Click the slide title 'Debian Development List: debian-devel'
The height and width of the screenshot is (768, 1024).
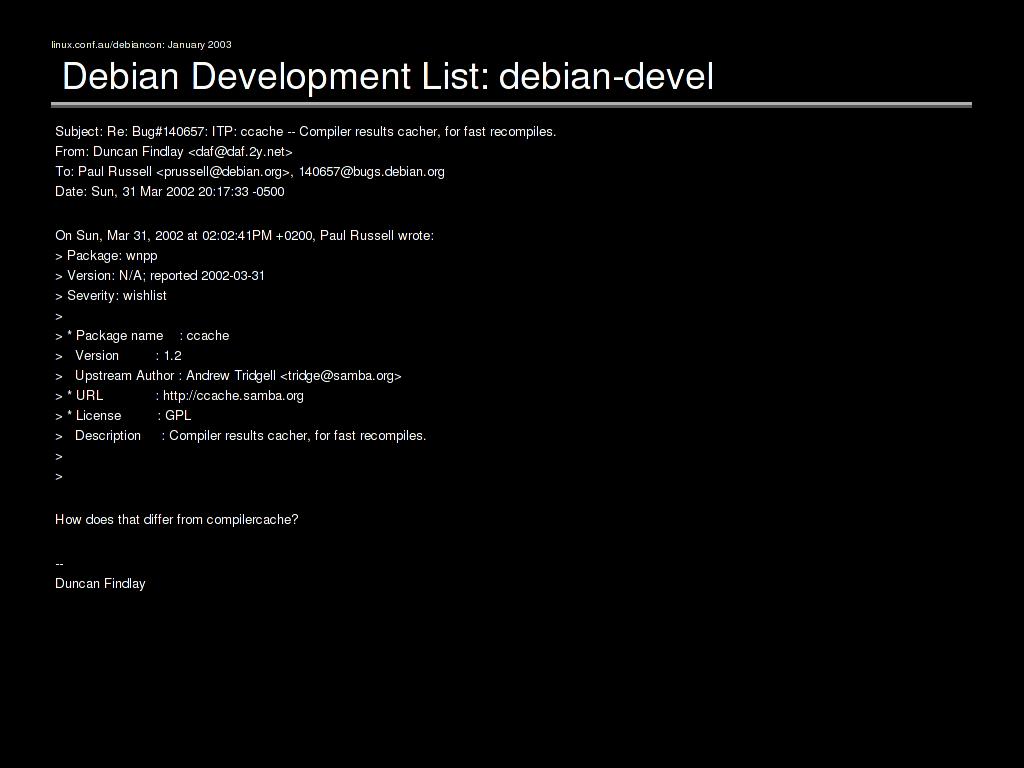coord(388,76)
